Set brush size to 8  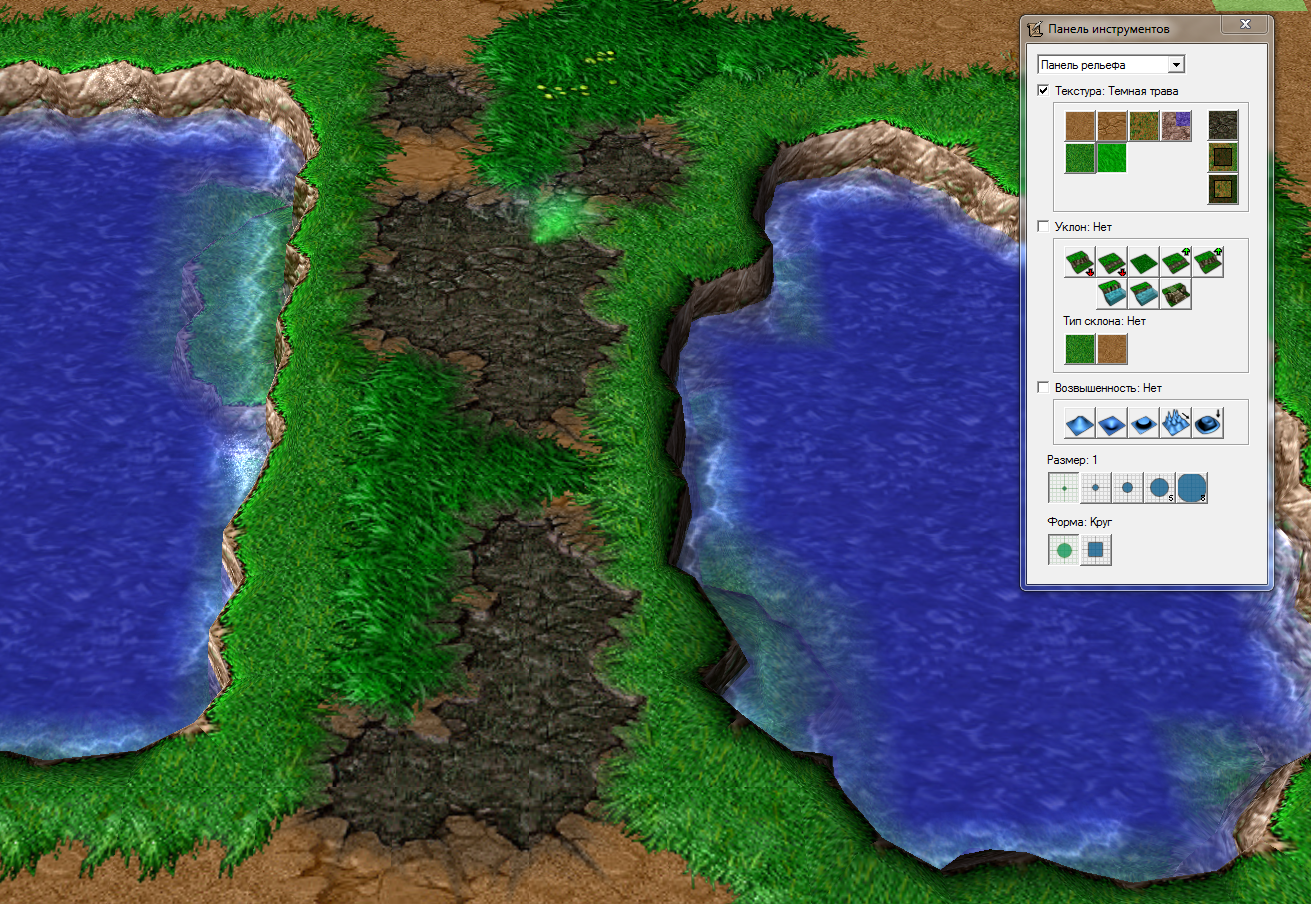1192,488
